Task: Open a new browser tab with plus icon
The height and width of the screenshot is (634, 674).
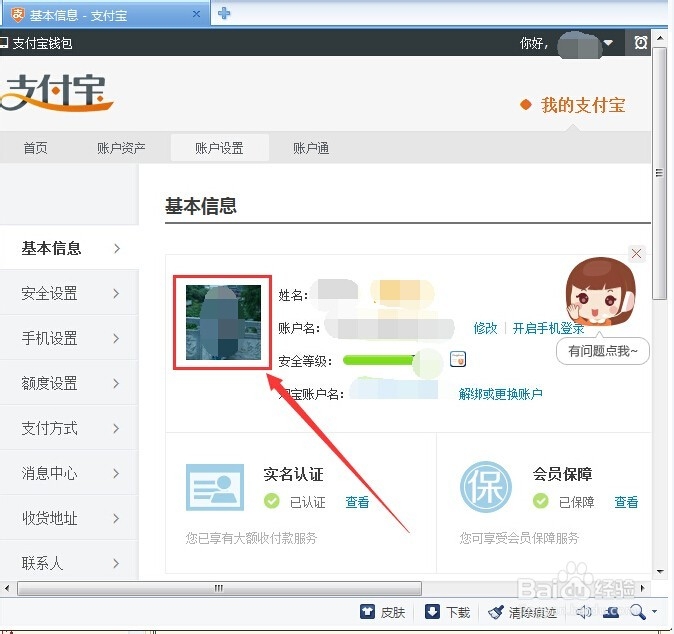Action: pyautogui.click(x=224, y=13)
